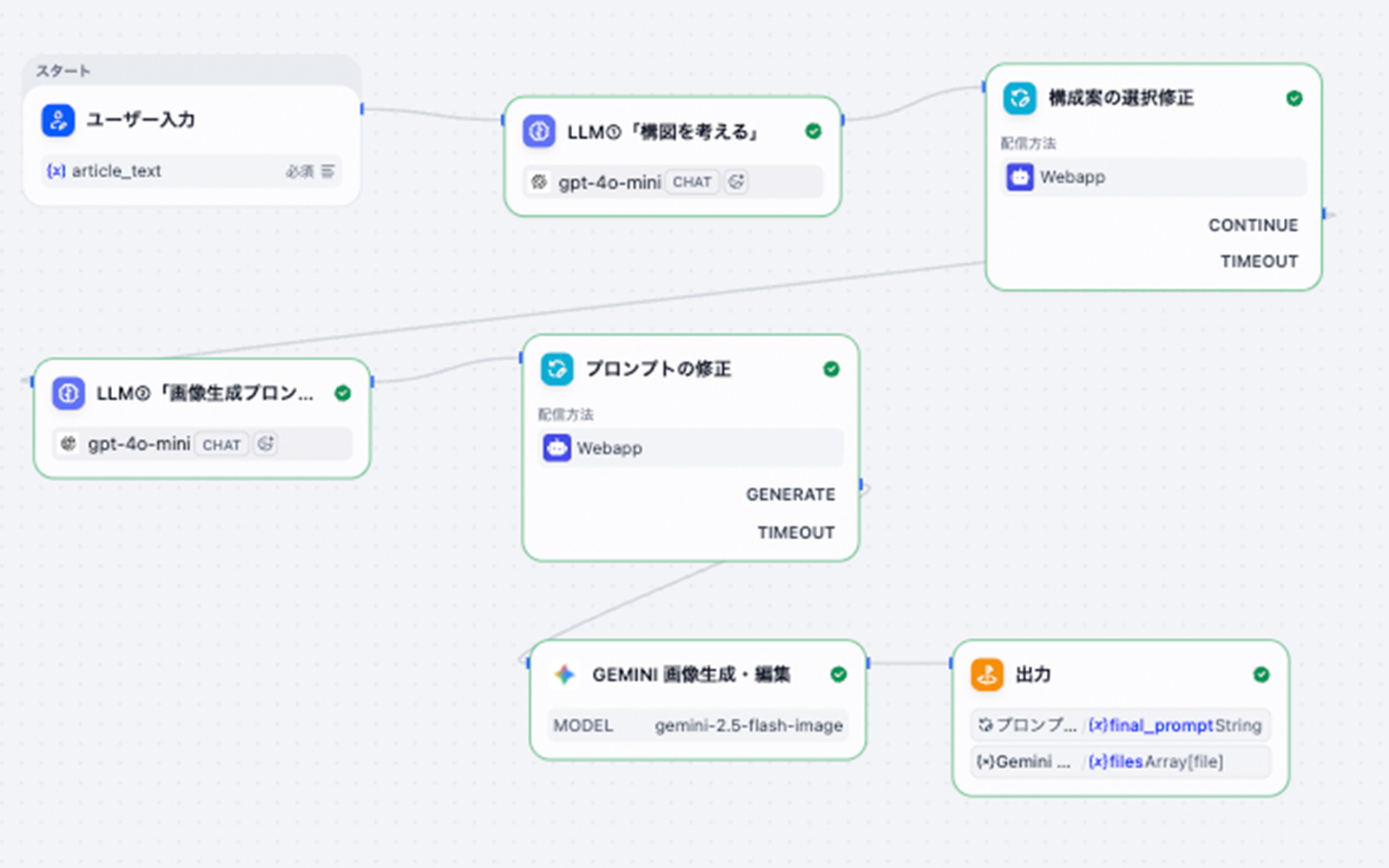The image size is (1389, 868).
Task: Click the gpt-4o-mini model label in LLM① node
Action: [x=609, y=182]
